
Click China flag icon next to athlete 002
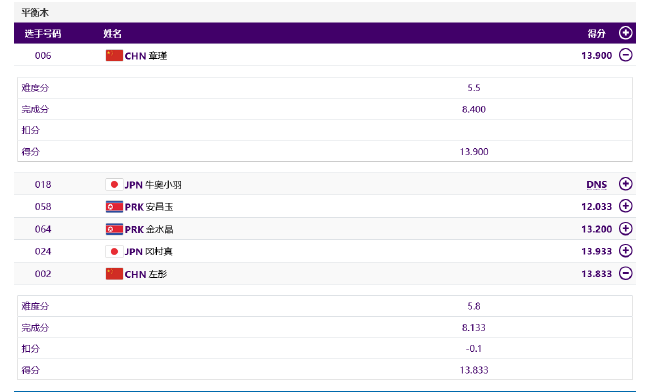pos(114,274)
